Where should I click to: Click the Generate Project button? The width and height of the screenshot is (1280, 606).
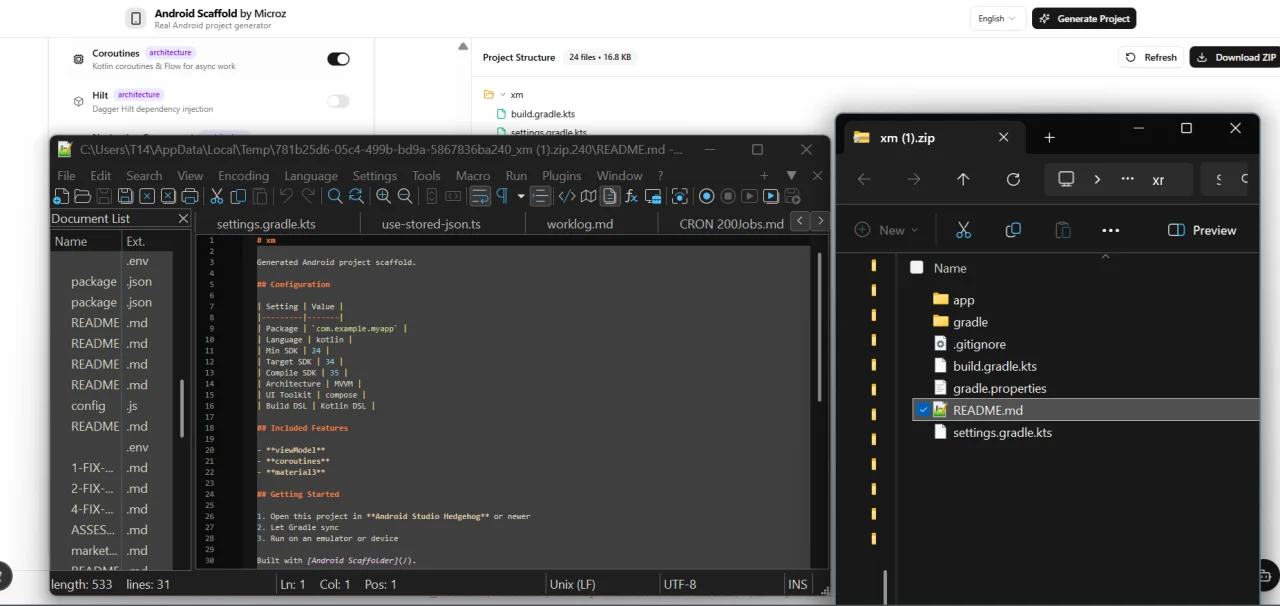tap(1084, 18)
